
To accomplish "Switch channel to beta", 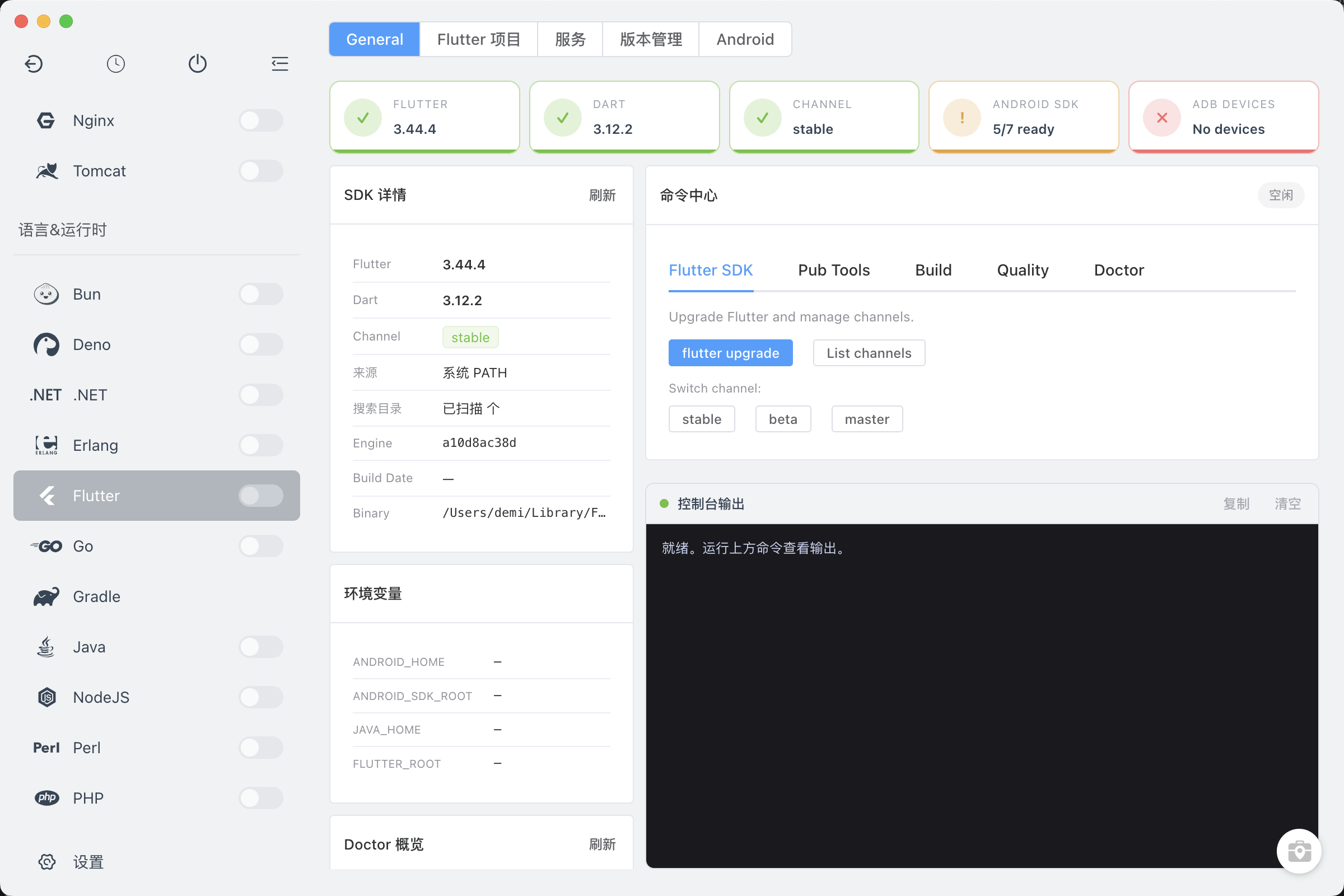I will (783, 419).
